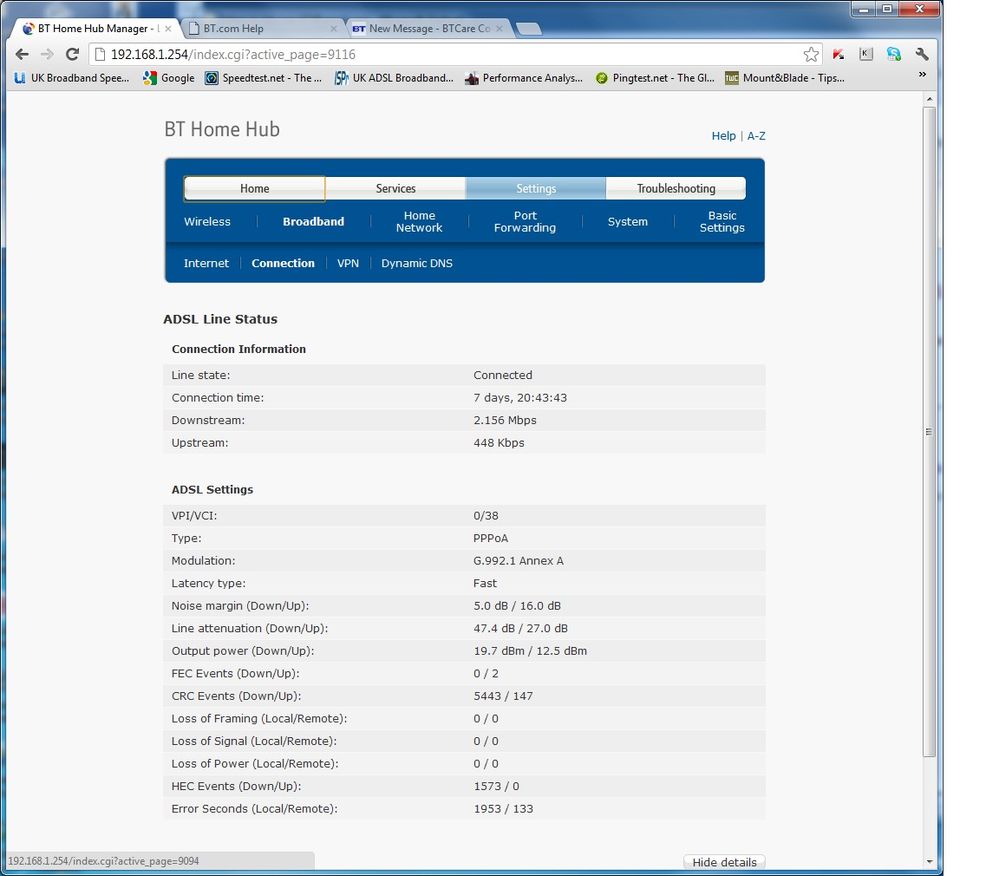The height and width of the screenshot is (876, 999).
Task: Select the Services main tab
Action: [x=396, y=189]
